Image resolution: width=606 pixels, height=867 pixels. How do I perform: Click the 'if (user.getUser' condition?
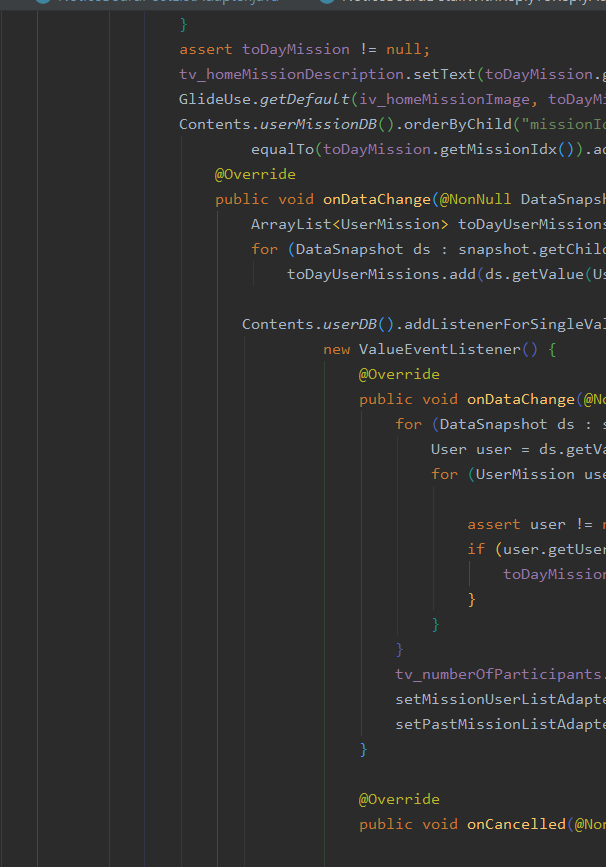pyautogui.click(x=536, y=549)
